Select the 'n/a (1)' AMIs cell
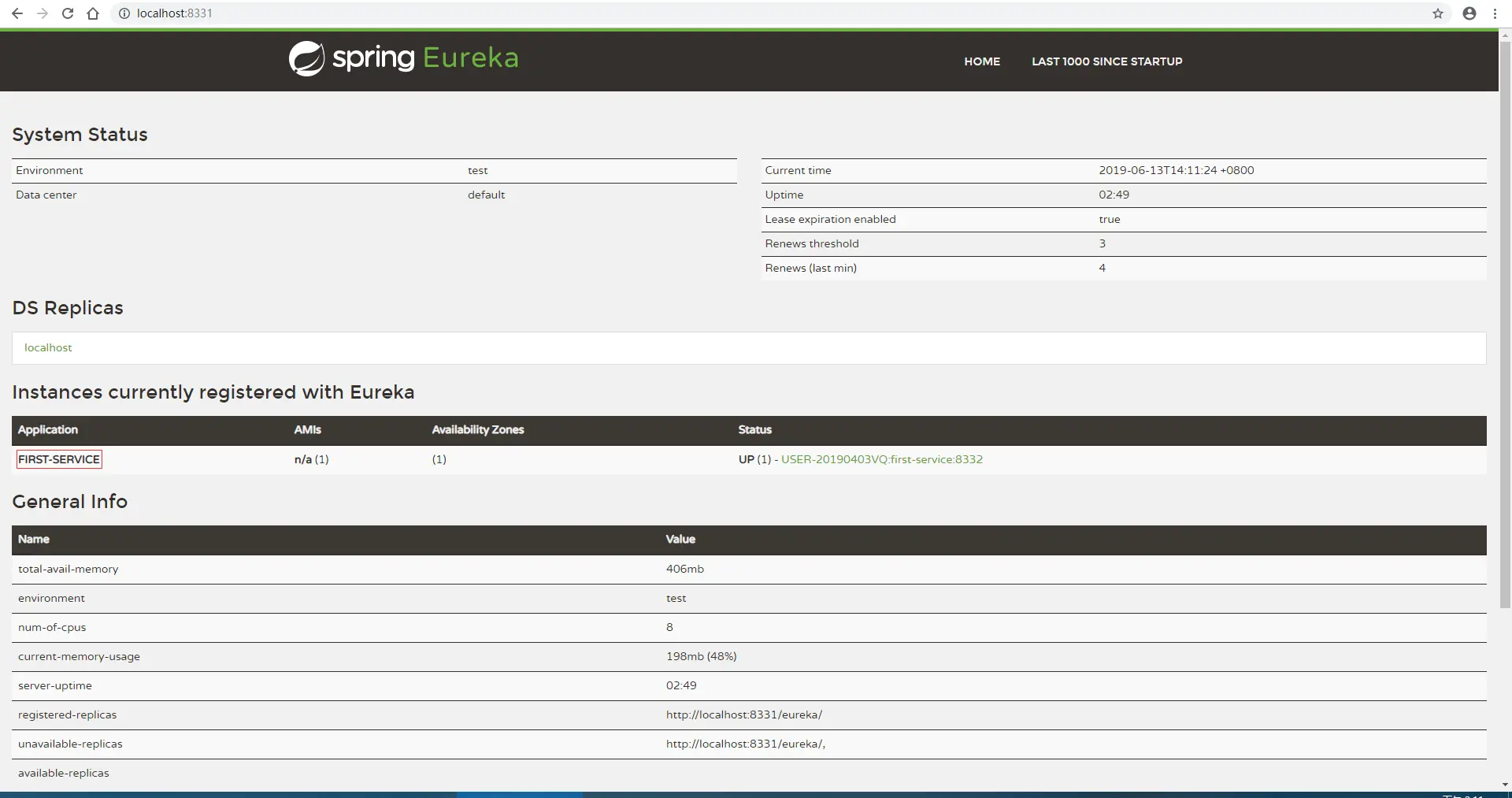Screen dimensions: 1512x798 312,459
